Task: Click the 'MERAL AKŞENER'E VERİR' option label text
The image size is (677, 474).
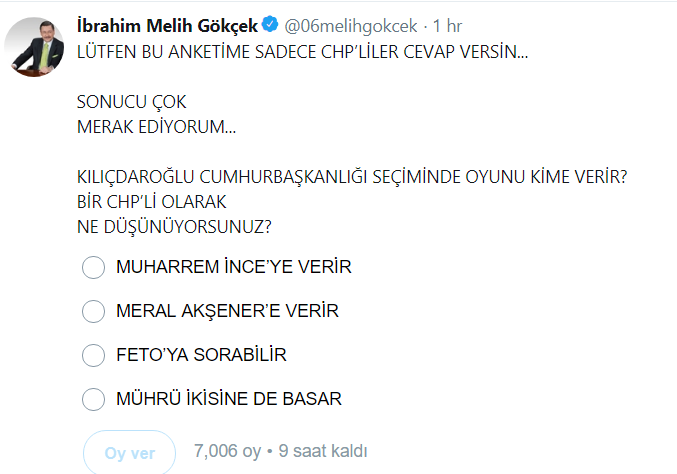Action: (227, 311)
